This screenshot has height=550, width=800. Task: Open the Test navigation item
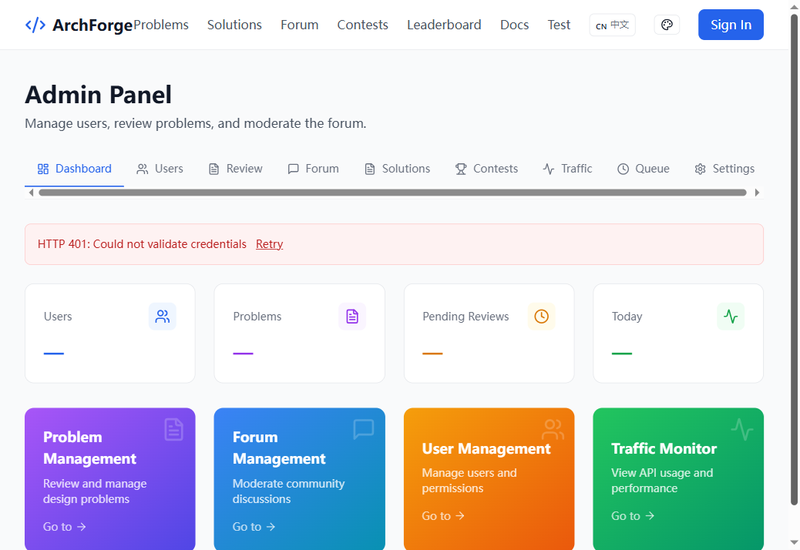click(x=559, y=24)
